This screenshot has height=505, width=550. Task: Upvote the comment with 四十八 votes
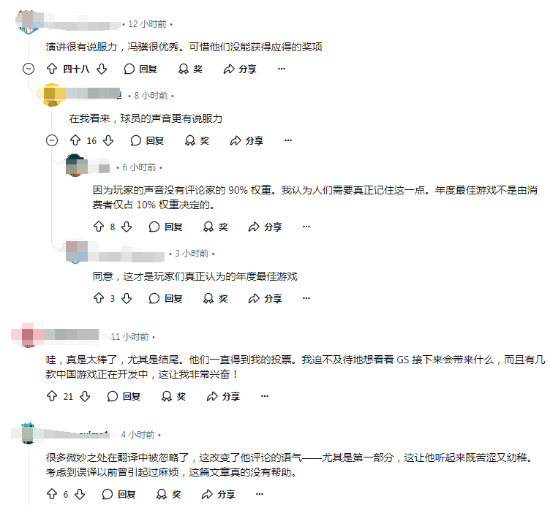[52, 69]
